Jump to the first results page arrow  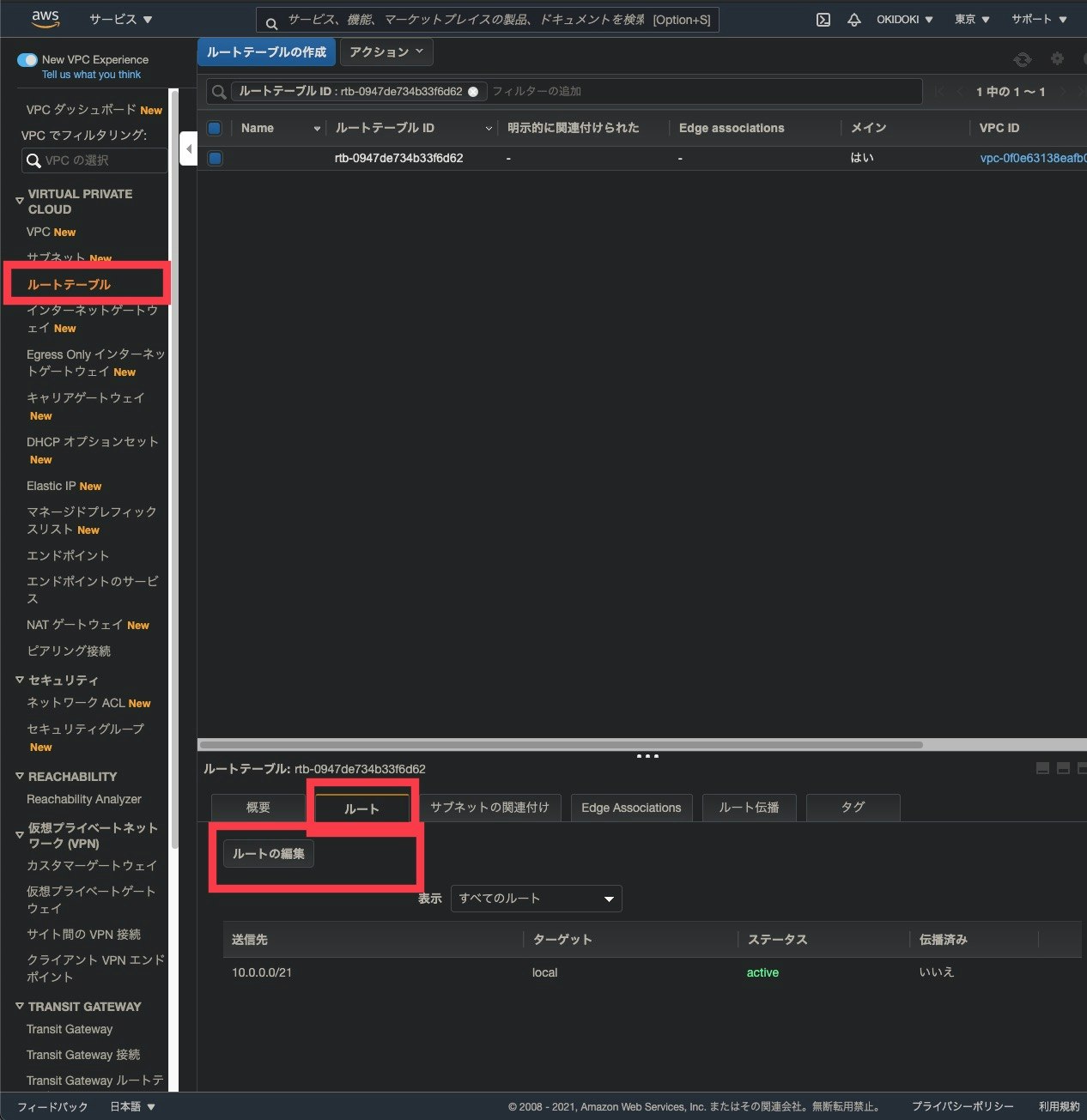point(939,91)
